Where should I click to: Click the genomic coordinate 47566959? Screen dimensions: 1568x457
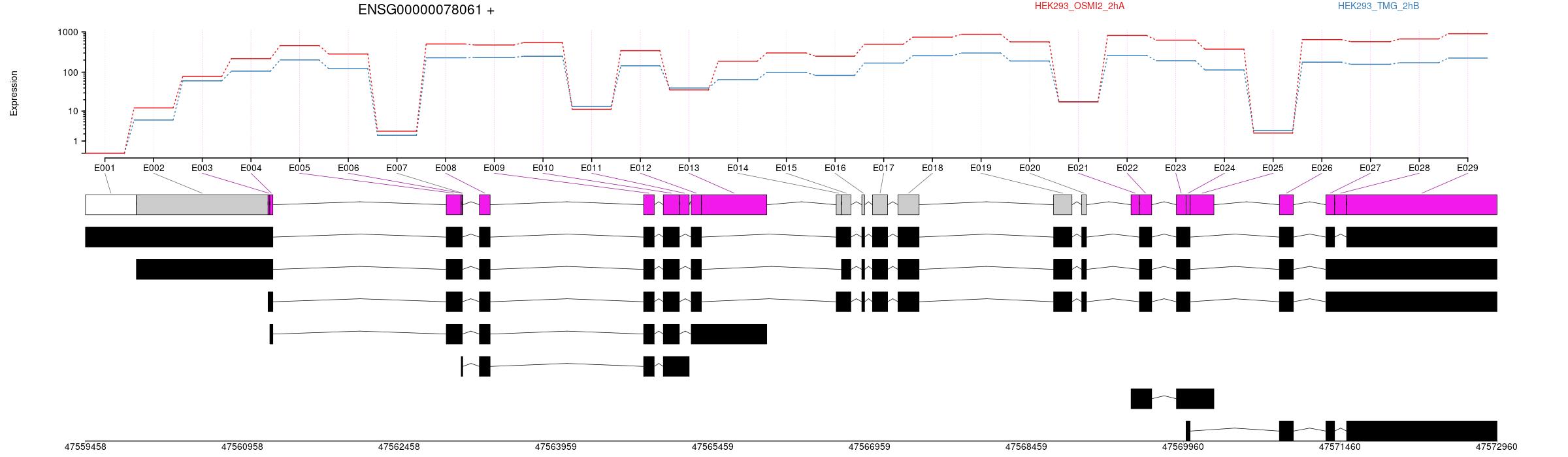click(x=869, y=447)
